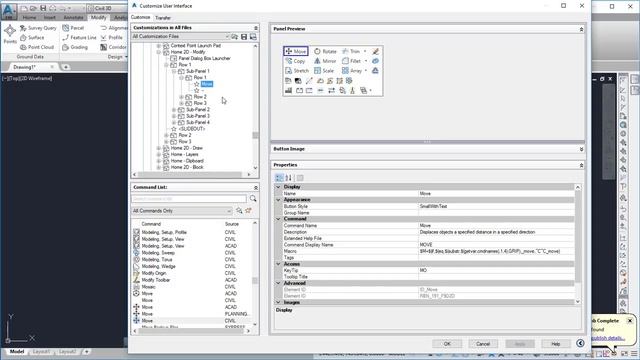Select the Model layout tab
Image resolution: width=640 pixels, height=360 pixels.
(17, 351)
